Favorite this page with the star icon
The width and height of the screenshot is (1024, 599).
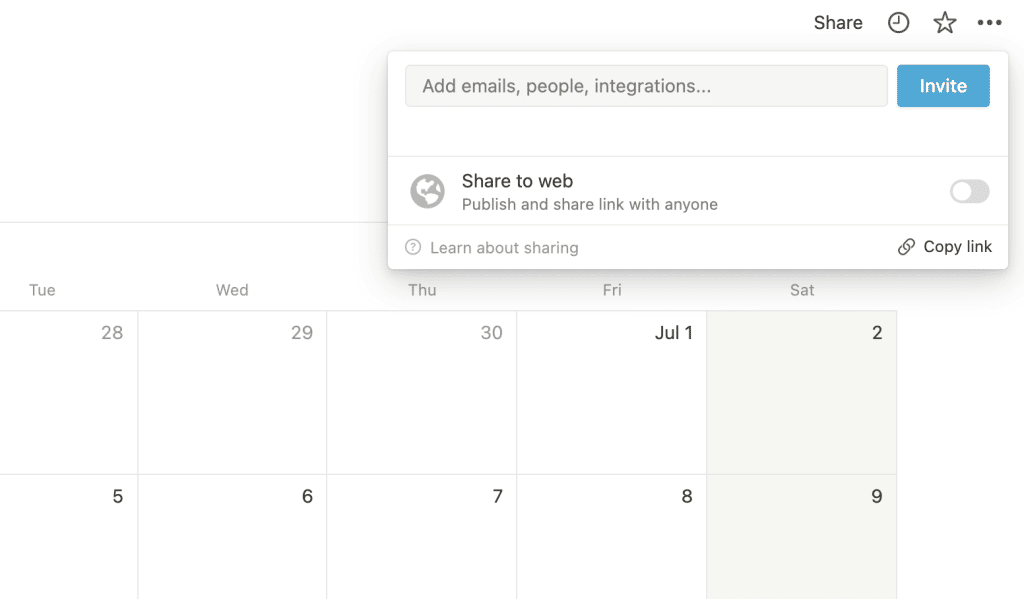click(944, 23)
